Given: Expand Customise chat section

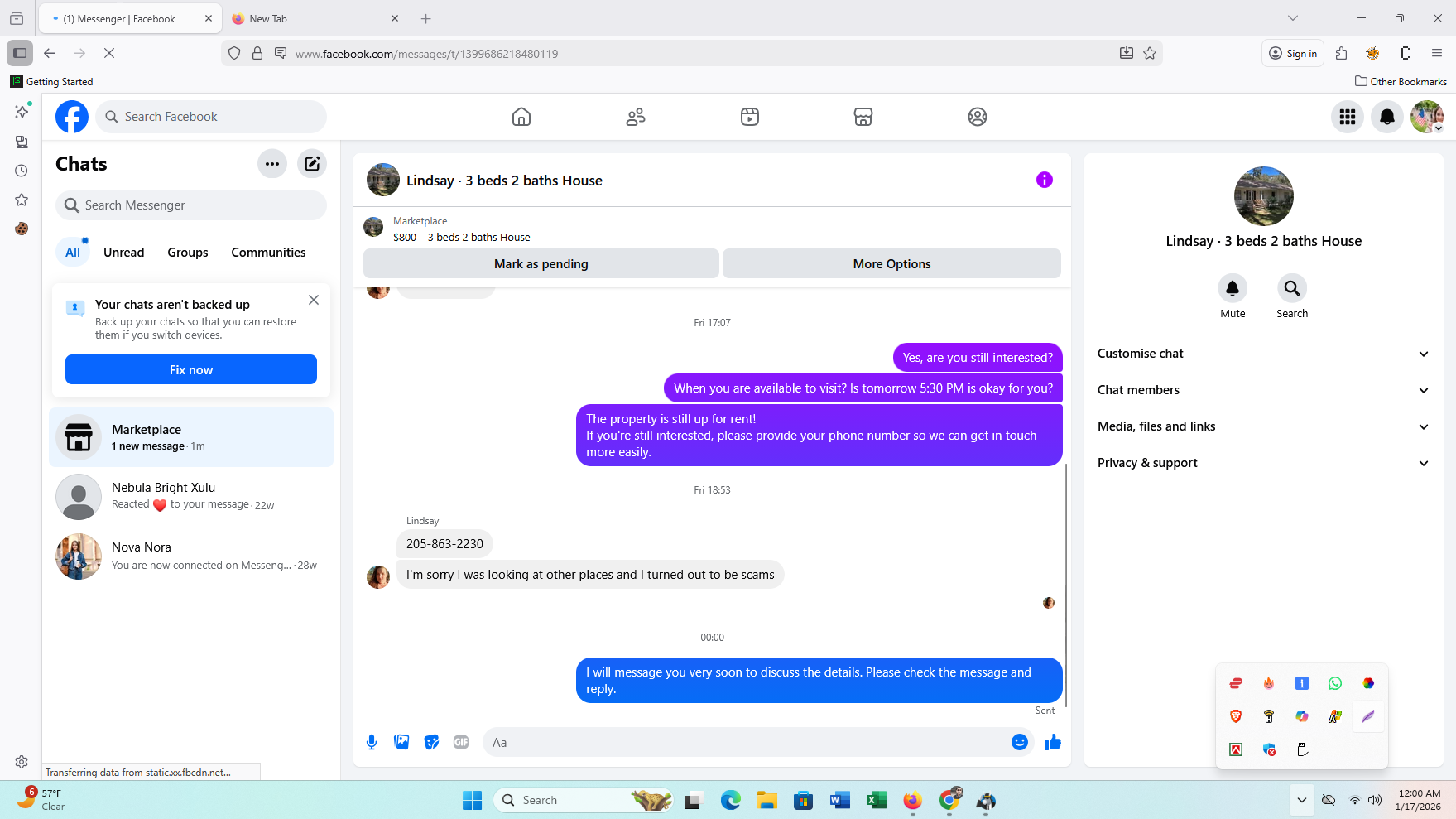Looking at the screenshot, I should coord(1263,354).
